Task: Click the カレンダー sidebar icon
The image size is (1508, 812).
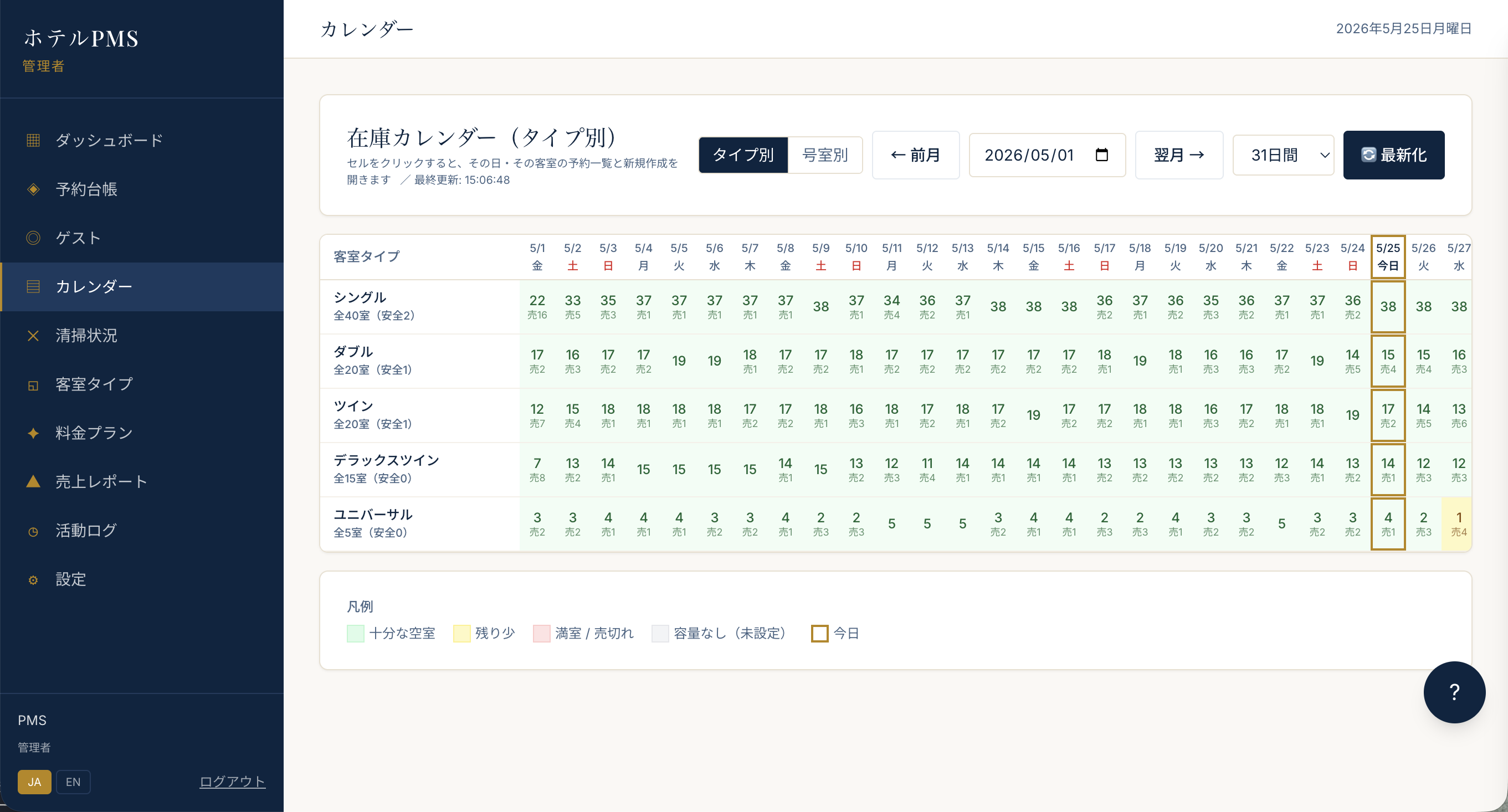Action: pos(33,286)
